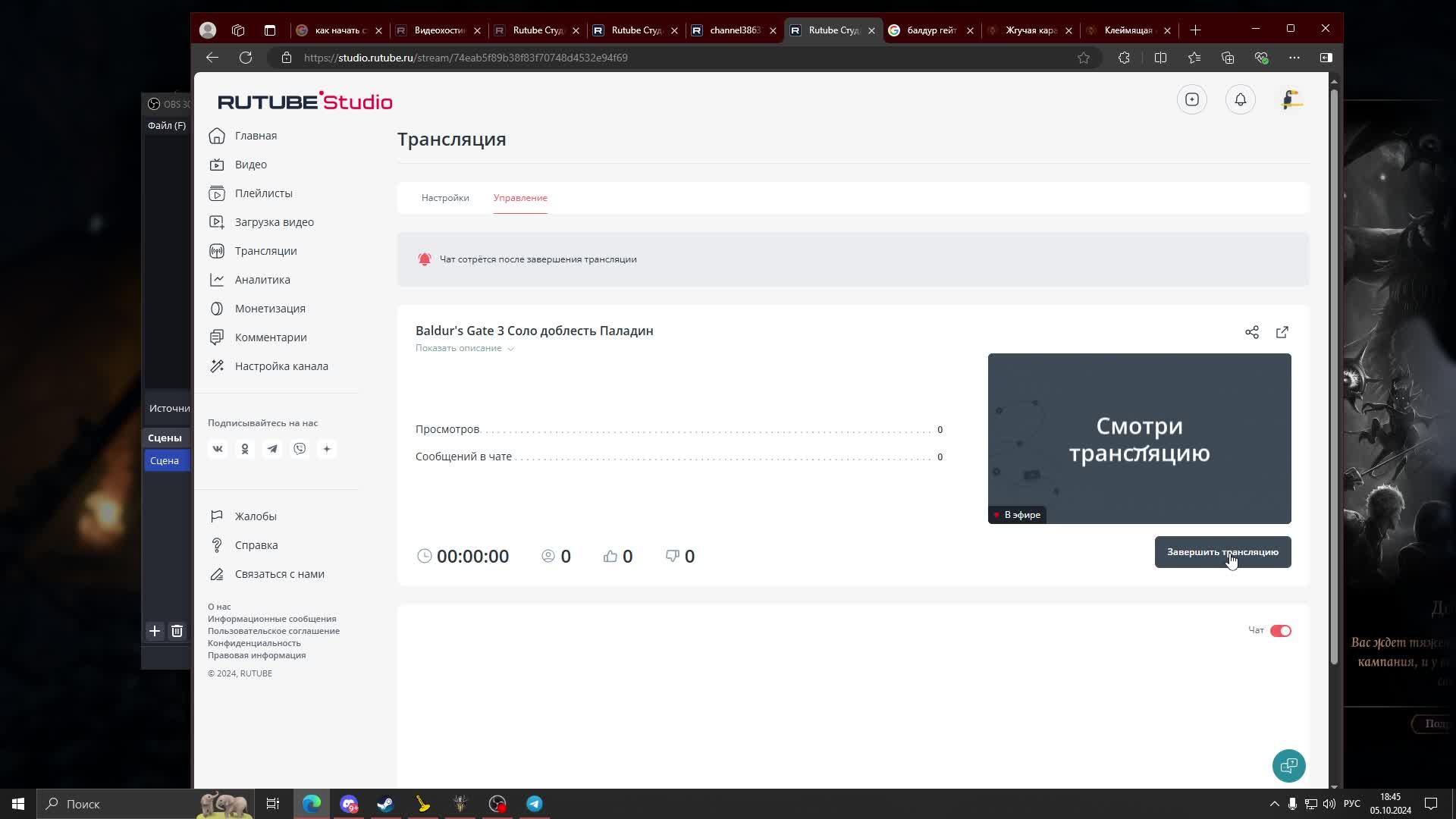This screenshot has width=1456, height=819.
Task: Click the support chat bubble icon
Action: click(1288, 766)
